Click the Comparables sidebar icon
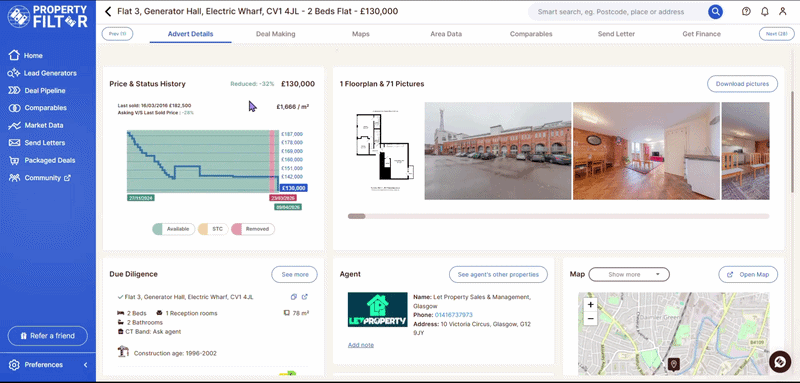800x383 pixels. (14, 108)
